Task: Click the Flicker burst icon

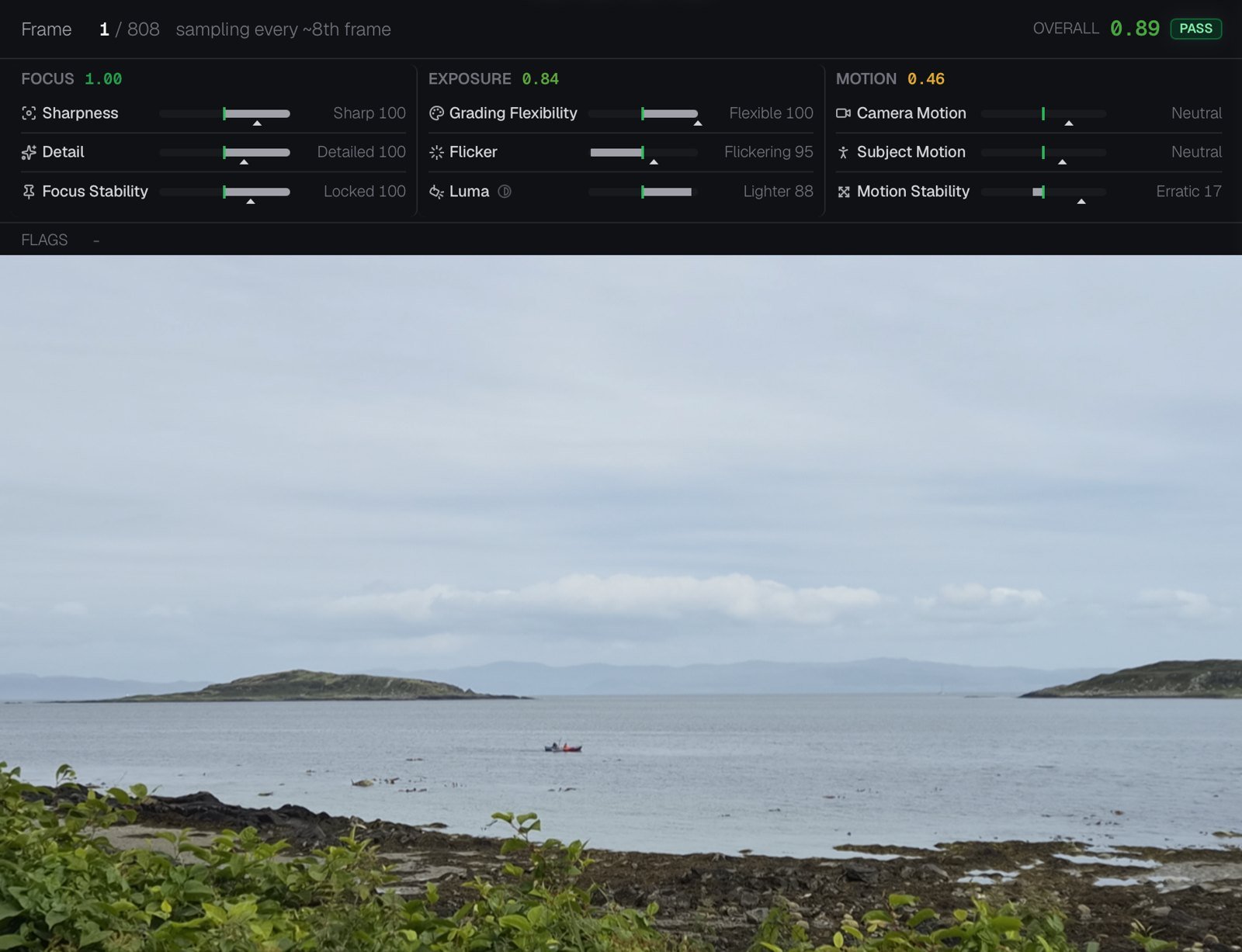Action: tap(436, 152)
